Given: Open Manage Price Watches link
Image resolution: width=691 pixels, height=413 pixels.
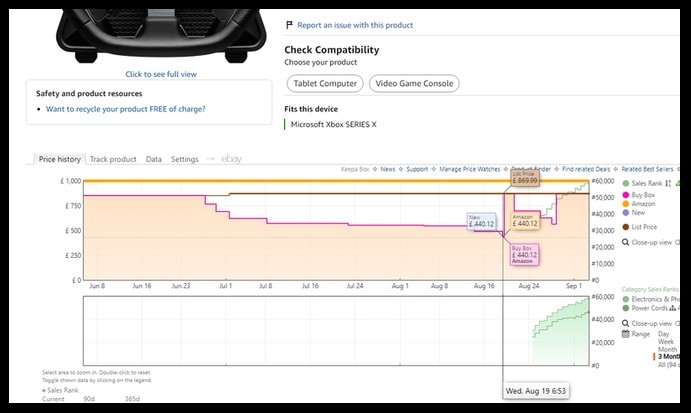Looking at the screenshot, I should pos(470,169).
